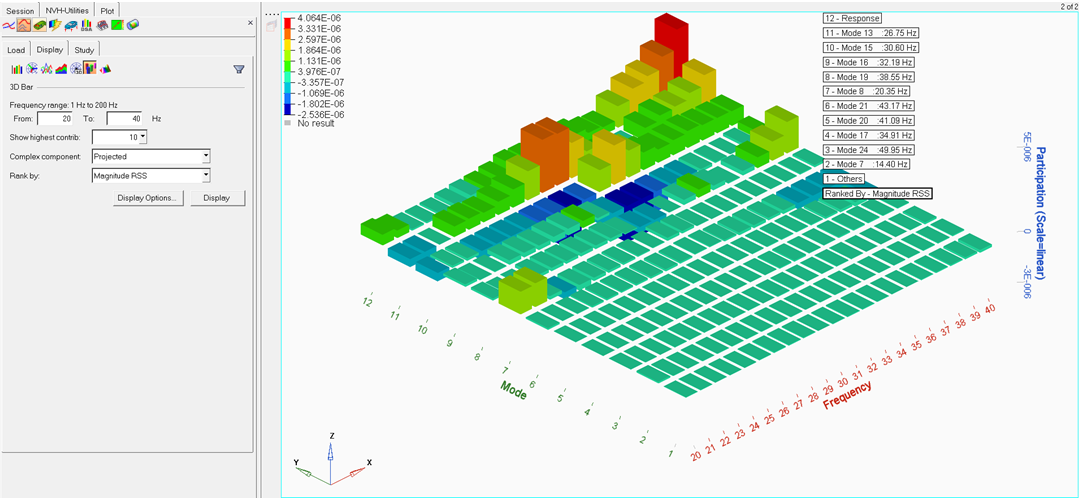
Task: Open the DSA design sensitivity icon
Action: point(86,25)
